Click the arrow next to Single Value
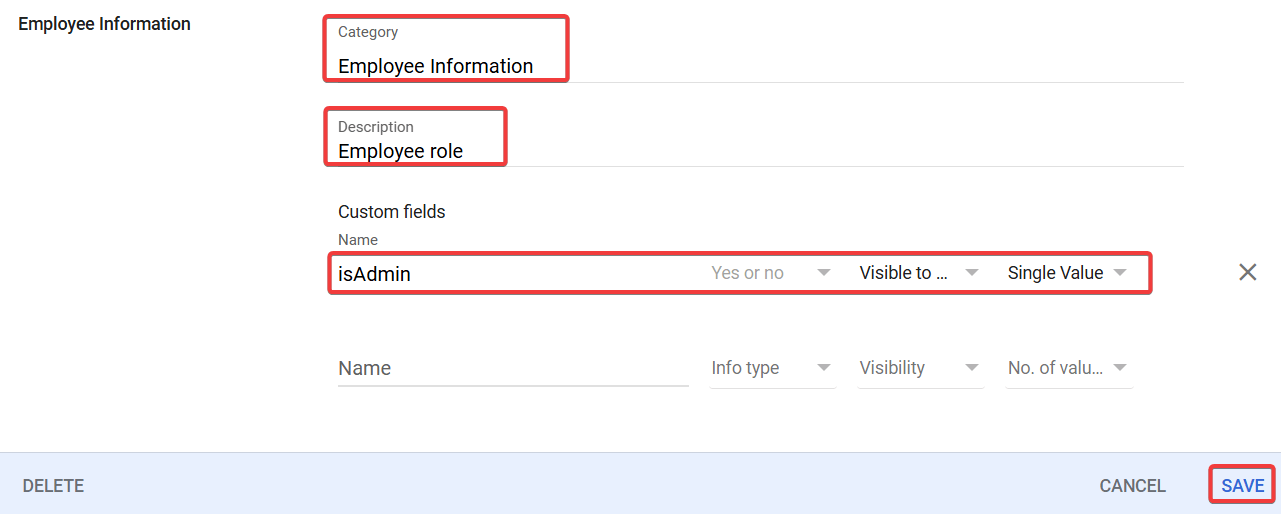1281x514 pixels. point(1120,273)
